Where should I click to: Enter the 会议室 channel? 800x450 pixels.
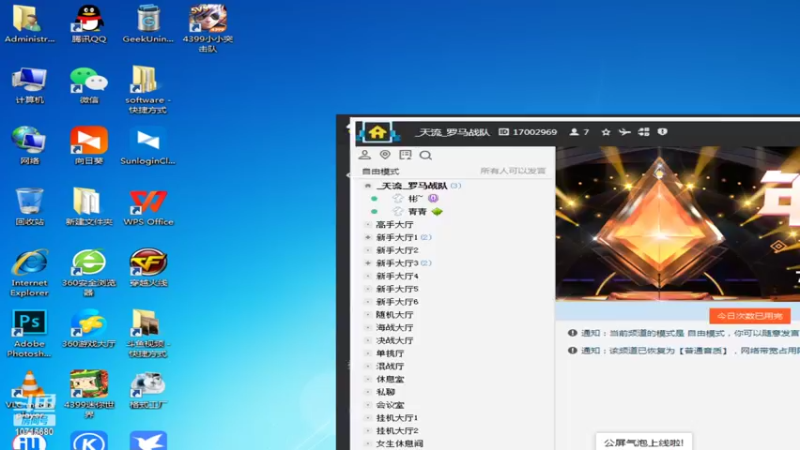(390, 405)
